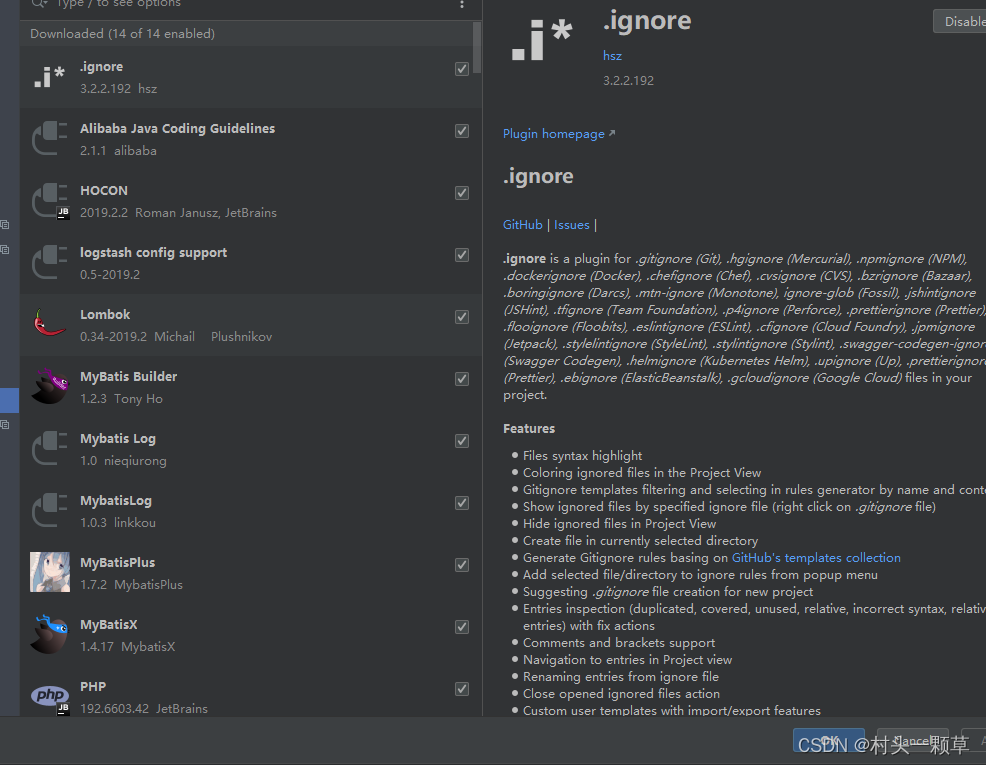The height and width of the screenshot is (765, 986).
Task: Open the plugin options three-dot menu
Action: pos(462,4)
